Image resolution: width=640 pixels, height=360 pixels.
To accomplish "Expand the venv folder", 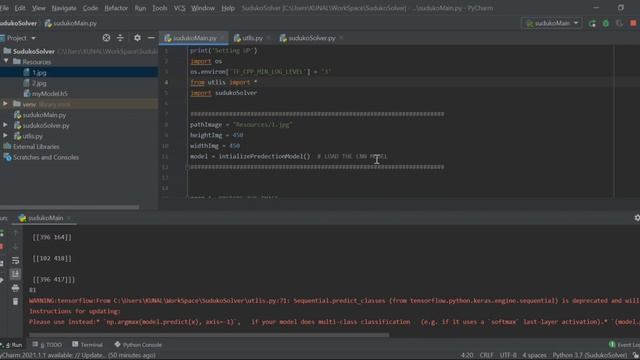I will pos(5,104).
